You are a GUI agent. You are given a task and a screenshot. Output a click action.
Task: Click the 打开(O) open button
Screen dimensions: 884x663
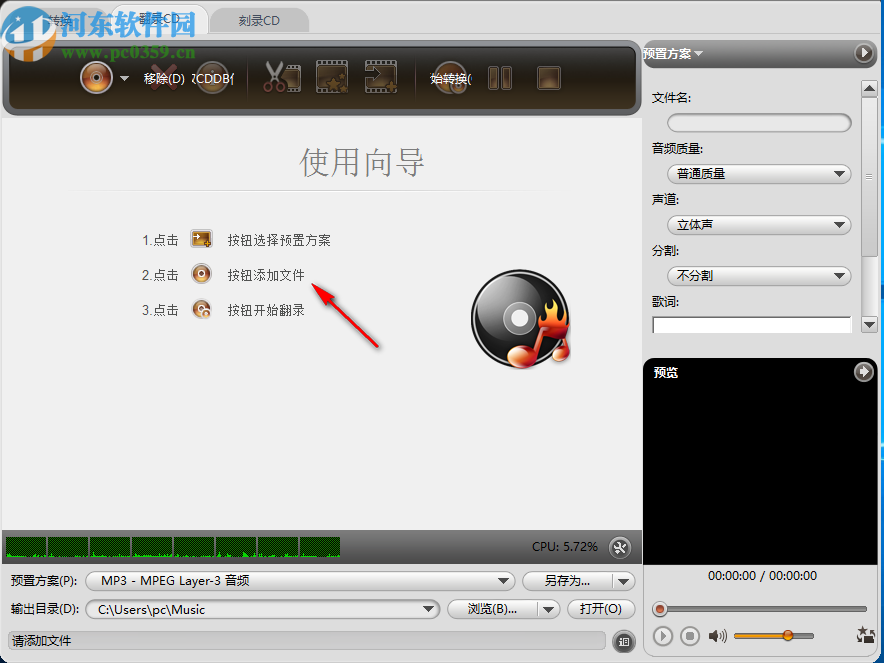pos(601,609)
